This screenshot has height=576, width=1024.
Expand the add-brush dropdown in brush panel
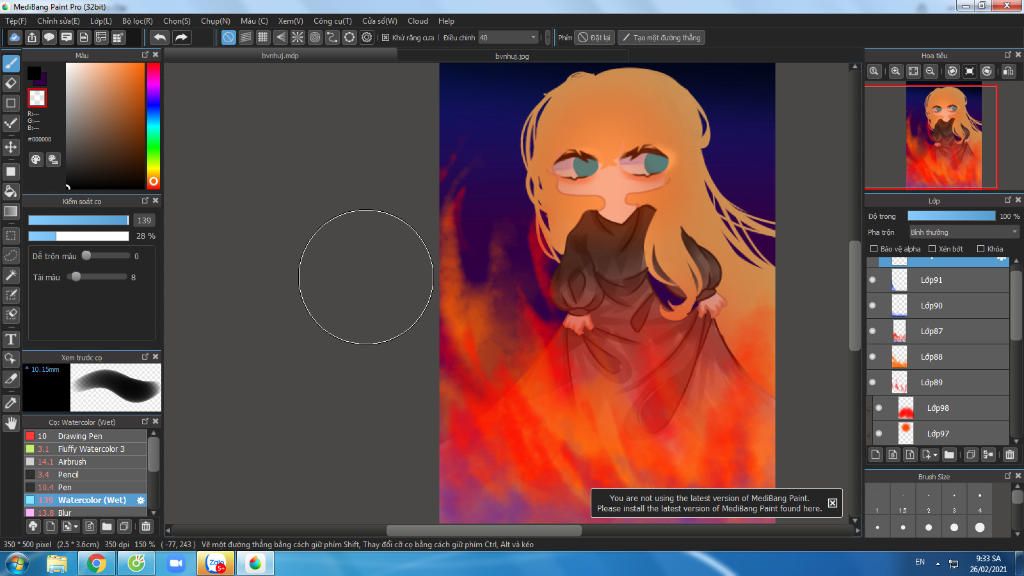tap(76, 526)
